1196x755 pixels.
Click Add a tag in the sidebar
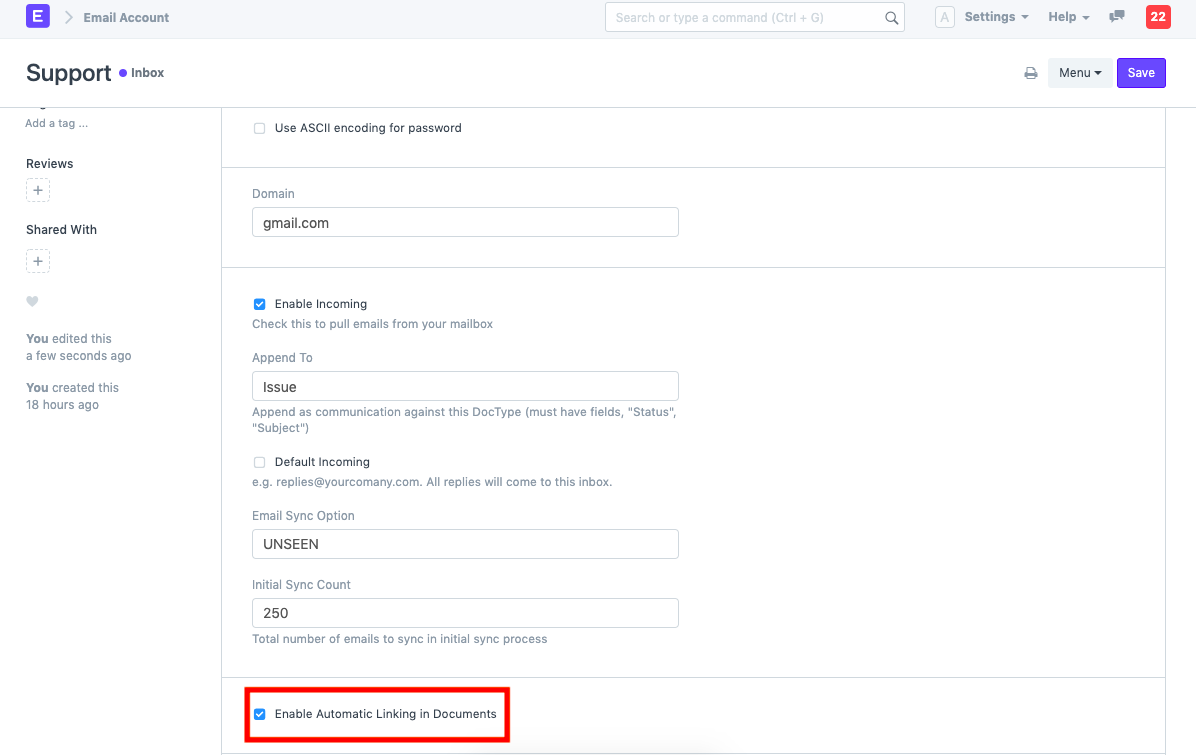pyautogui.click(x=56, y=122)
